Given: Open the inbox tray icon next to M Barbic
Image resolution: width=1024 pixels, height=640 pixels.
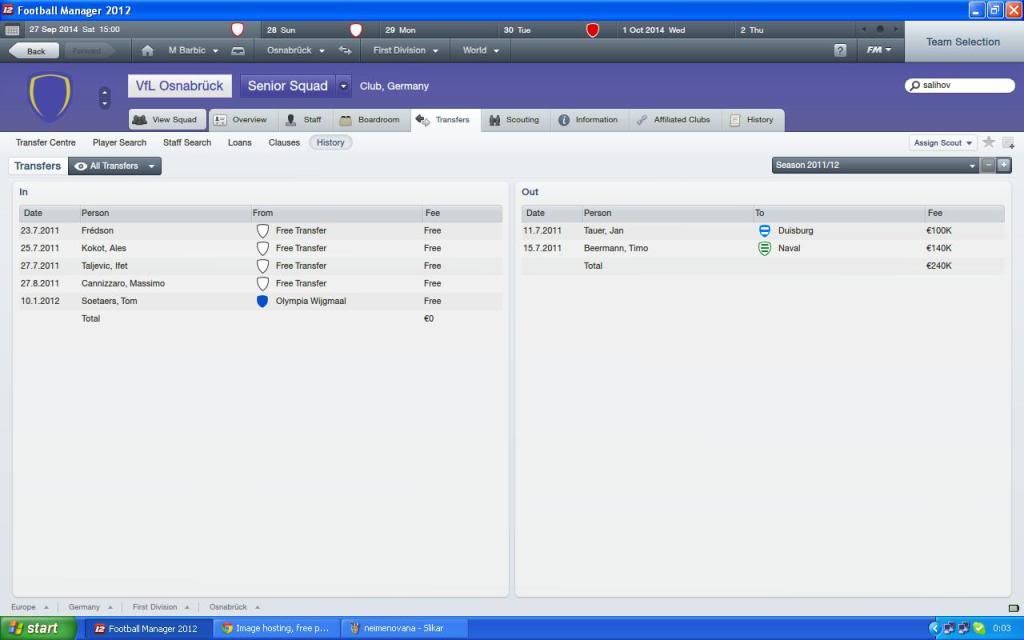Looking at the screenshot, I should [238, 50].
